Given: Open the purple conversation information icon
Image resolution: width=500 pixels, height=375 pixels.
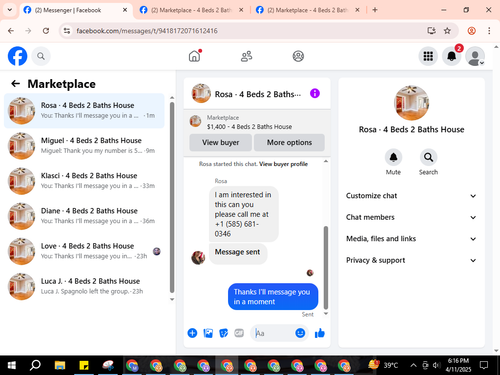Looking at the screenshot, I should tap(315, 93).
